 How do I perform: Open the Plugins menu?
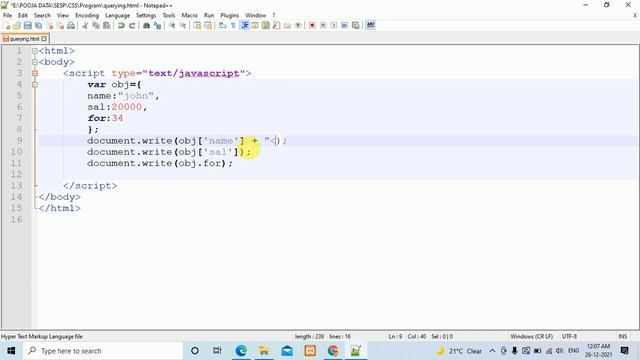click(x=229, y=15)
